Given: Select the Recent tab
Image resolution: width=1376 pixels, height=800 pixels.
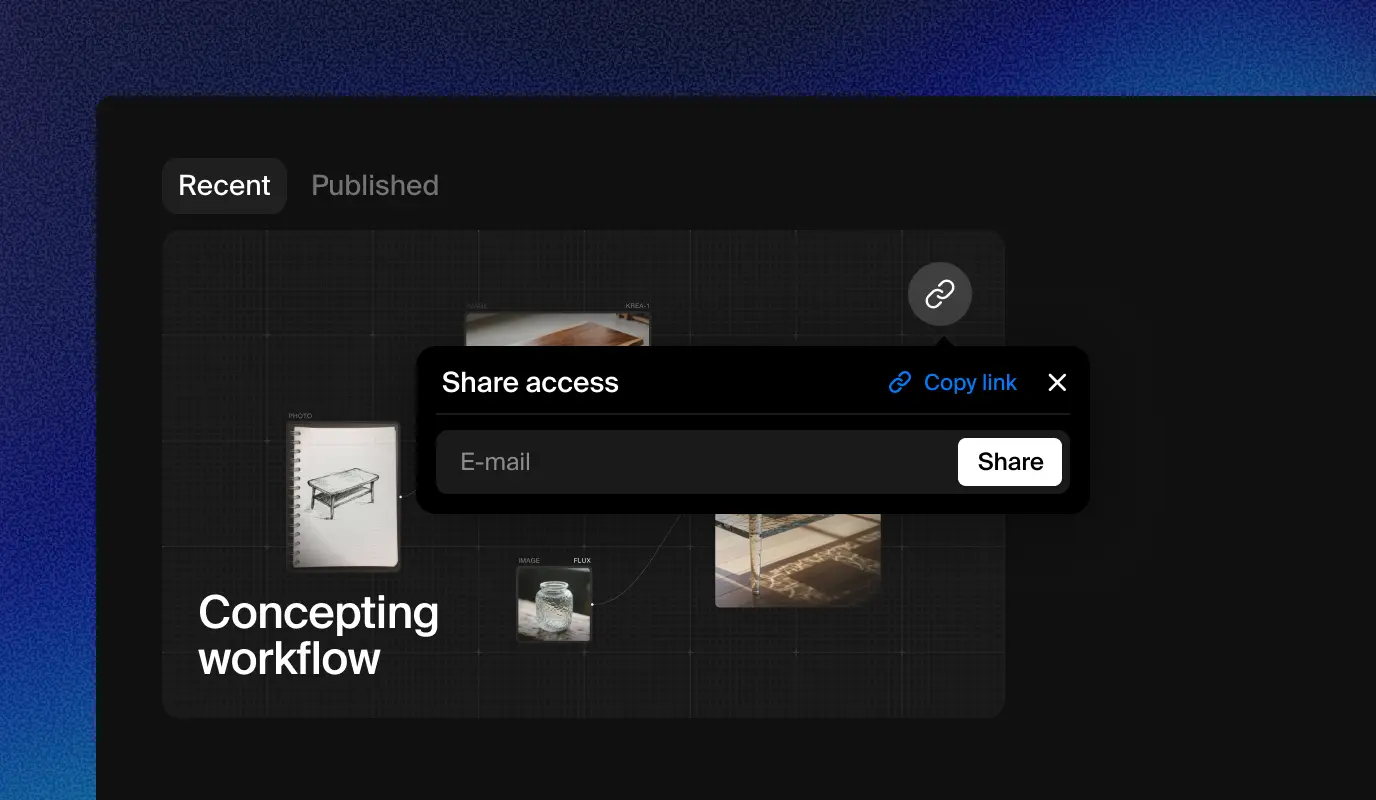Looking at the screenshot, I should pos(224,185).
